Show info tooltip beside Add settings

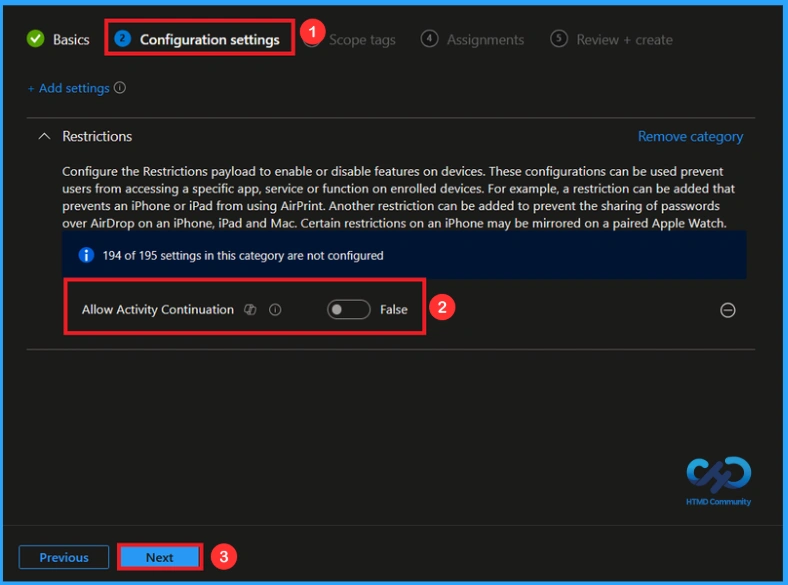click(x=120, y=88)
